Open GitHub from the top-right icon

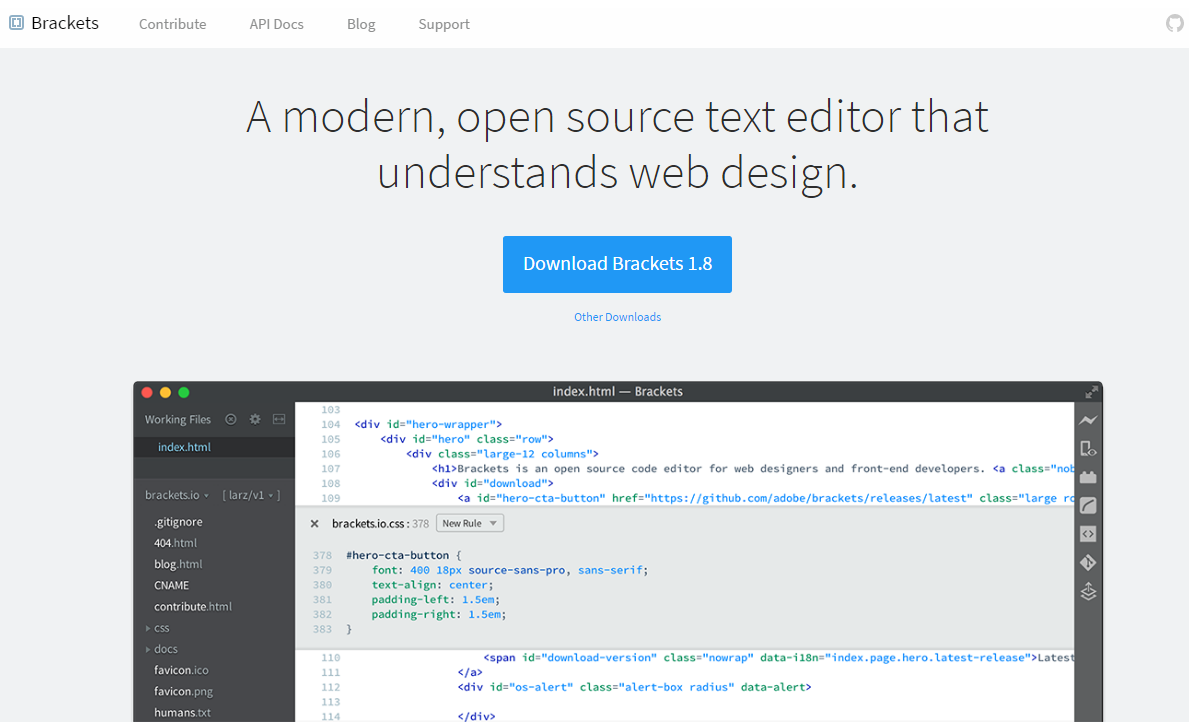(1174, 23)
